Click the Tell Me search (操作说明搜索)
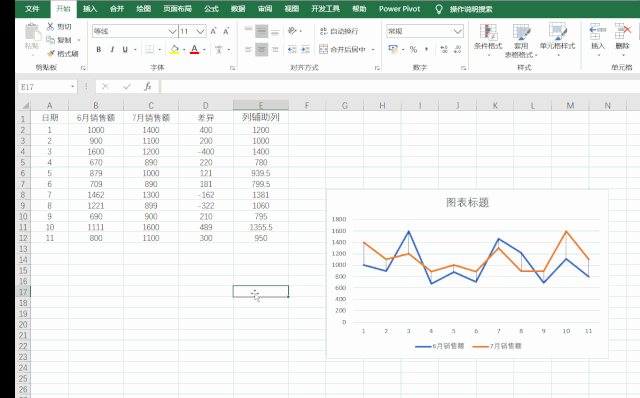 (471, 9)
